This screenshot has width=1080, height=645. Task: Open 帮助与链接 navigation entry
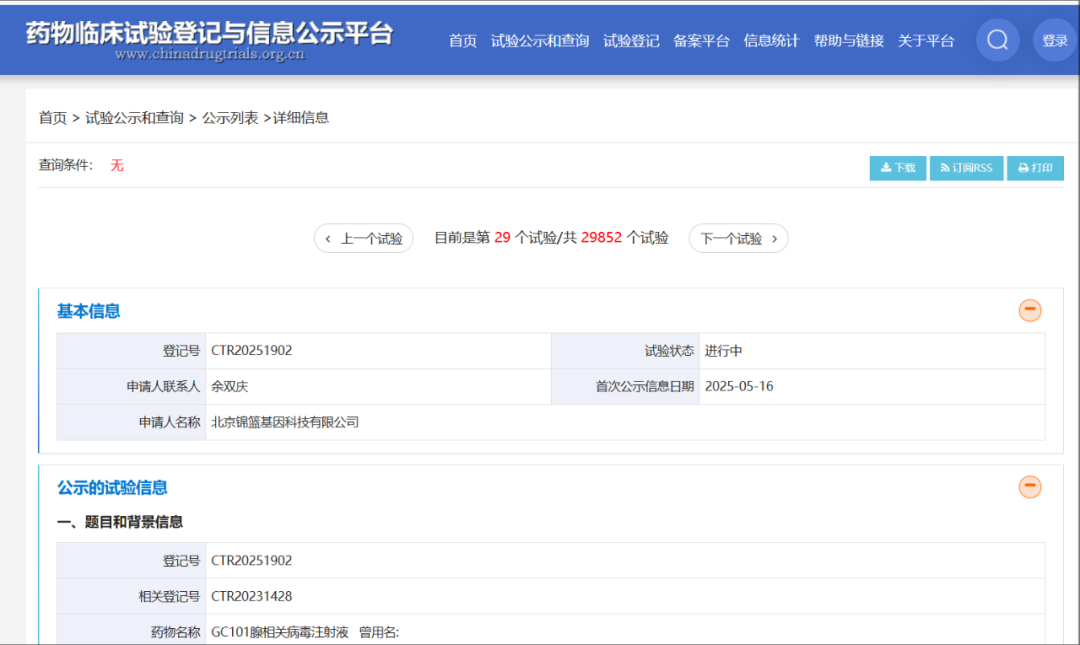tap(848, 41)
